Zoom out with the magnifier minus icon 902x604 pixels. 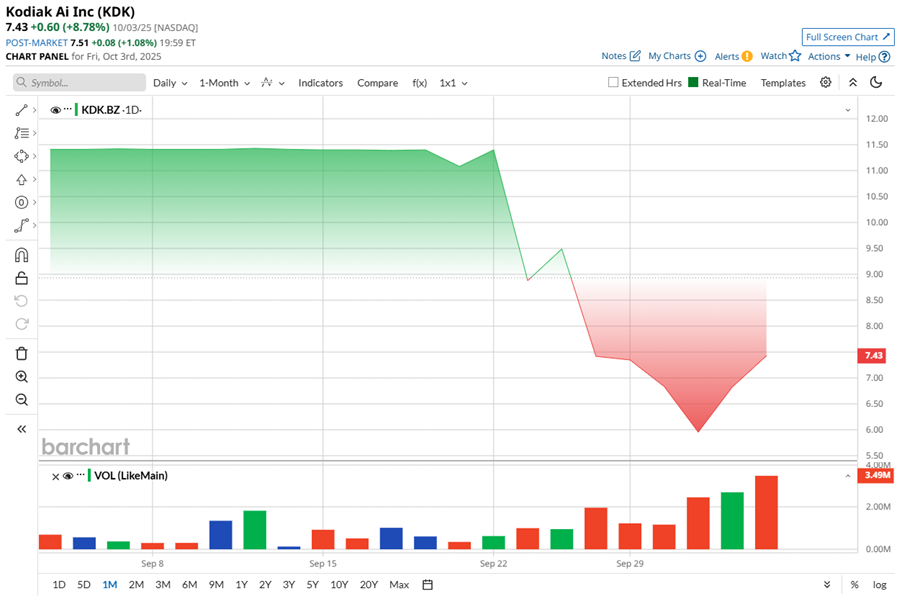click(21, 400)
